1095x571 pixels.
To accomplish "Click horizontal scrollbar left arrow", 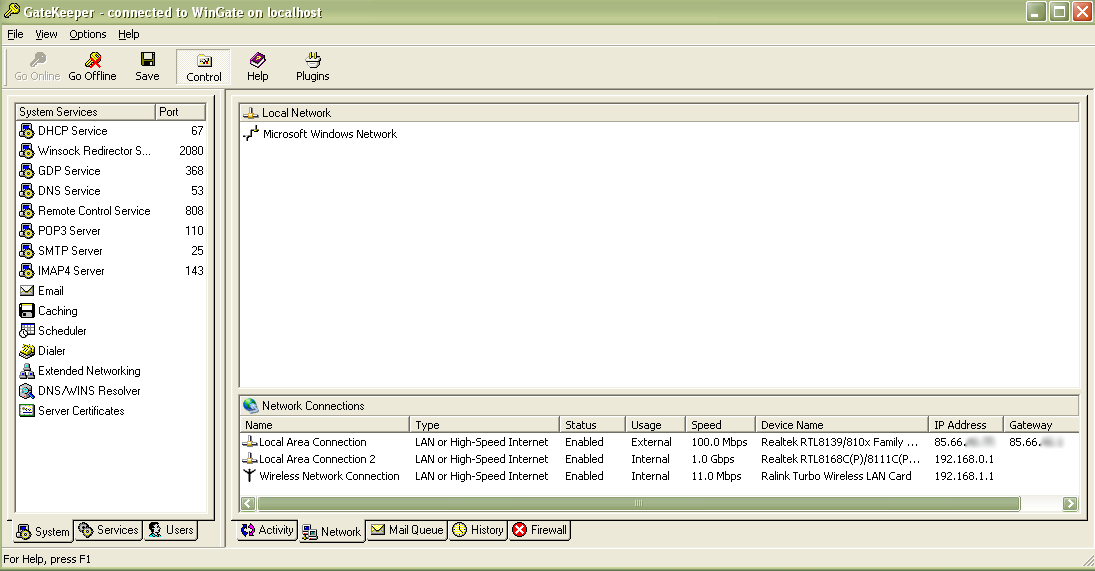I will tap(248, 503).
